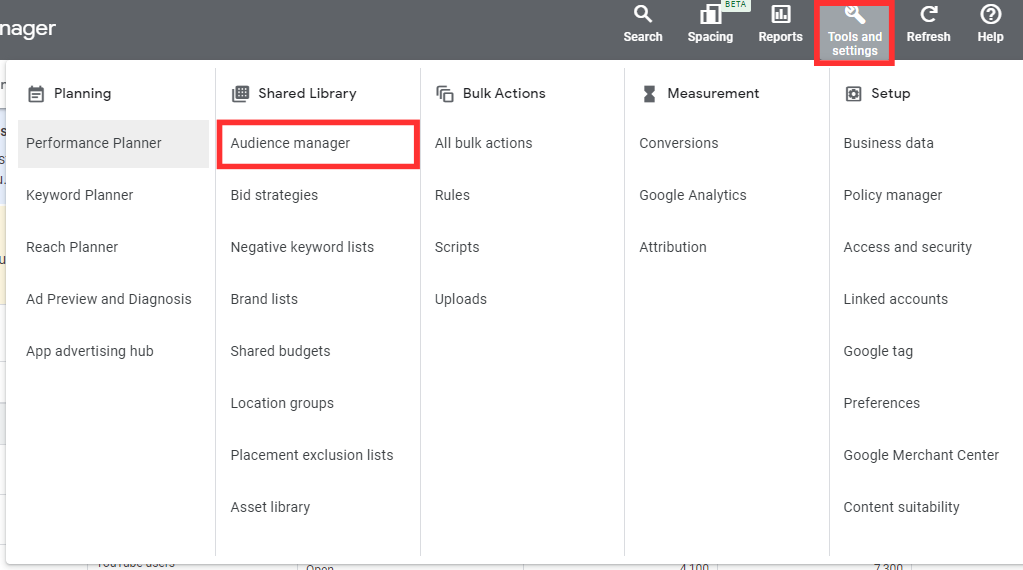Image resolution: width=1023 pixels, height=570 pixels.
Task: Select Attribution
Action: (673, 247)
